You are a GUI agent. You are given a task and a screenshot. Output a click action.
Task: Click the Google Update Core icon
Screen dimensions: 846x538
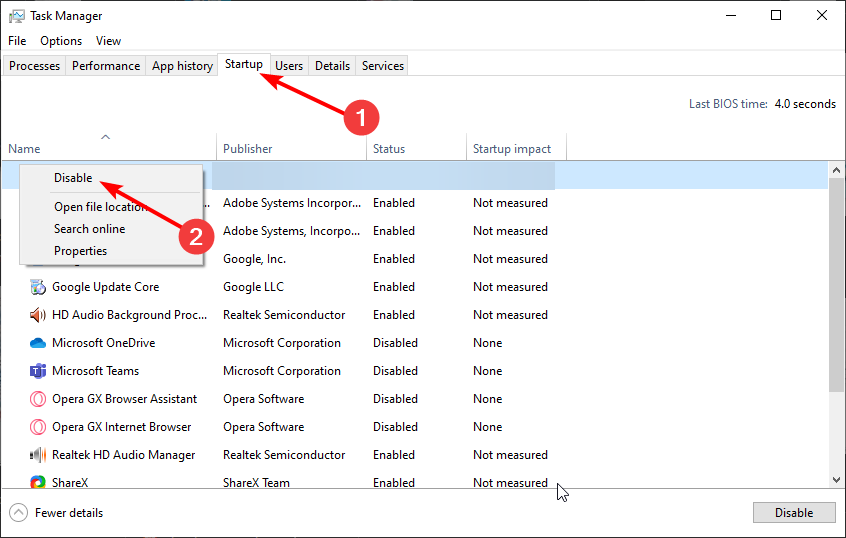38,287
